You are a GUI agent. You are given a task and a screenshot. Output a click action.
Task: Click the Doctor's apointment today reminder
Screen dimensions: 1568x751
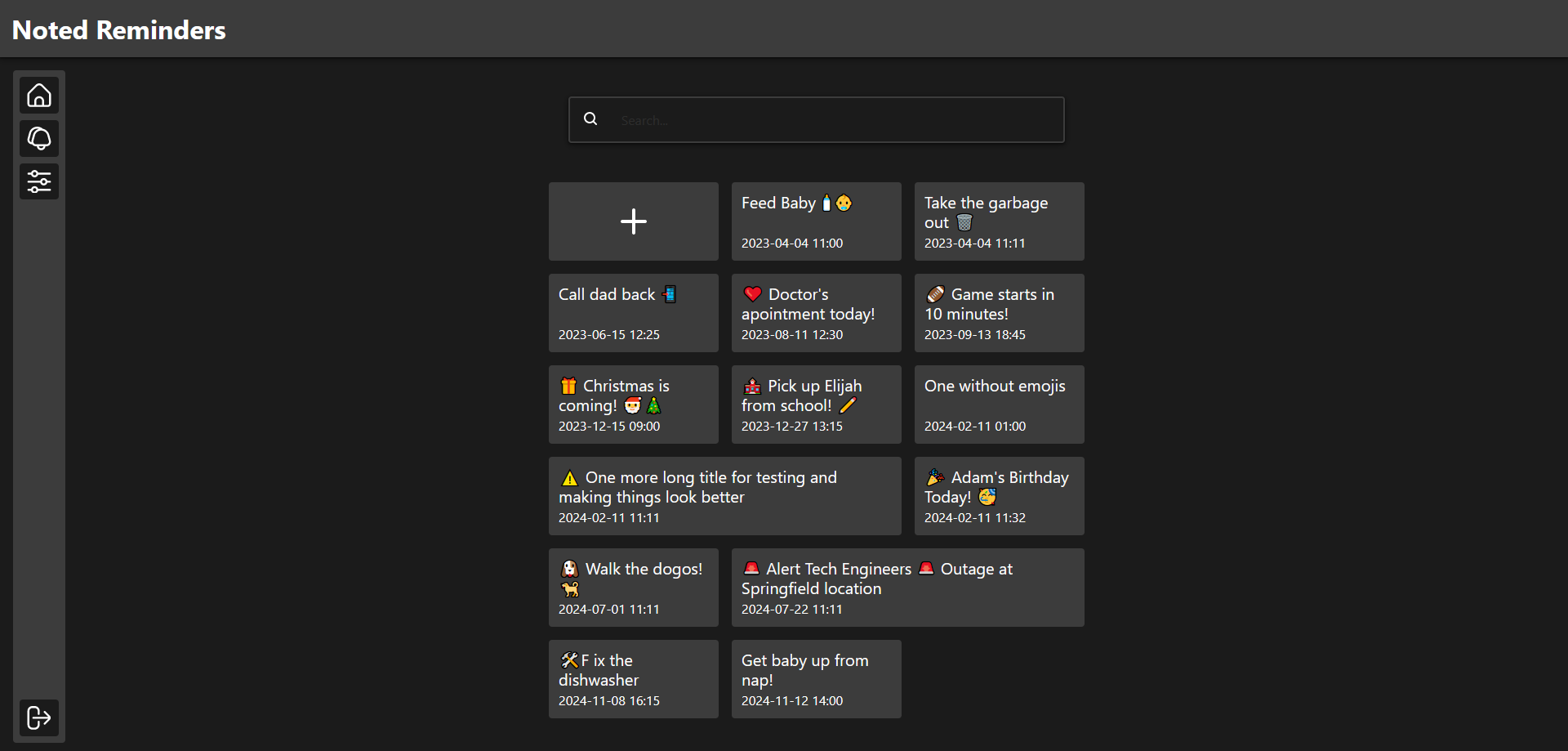[x=816, y=313]
